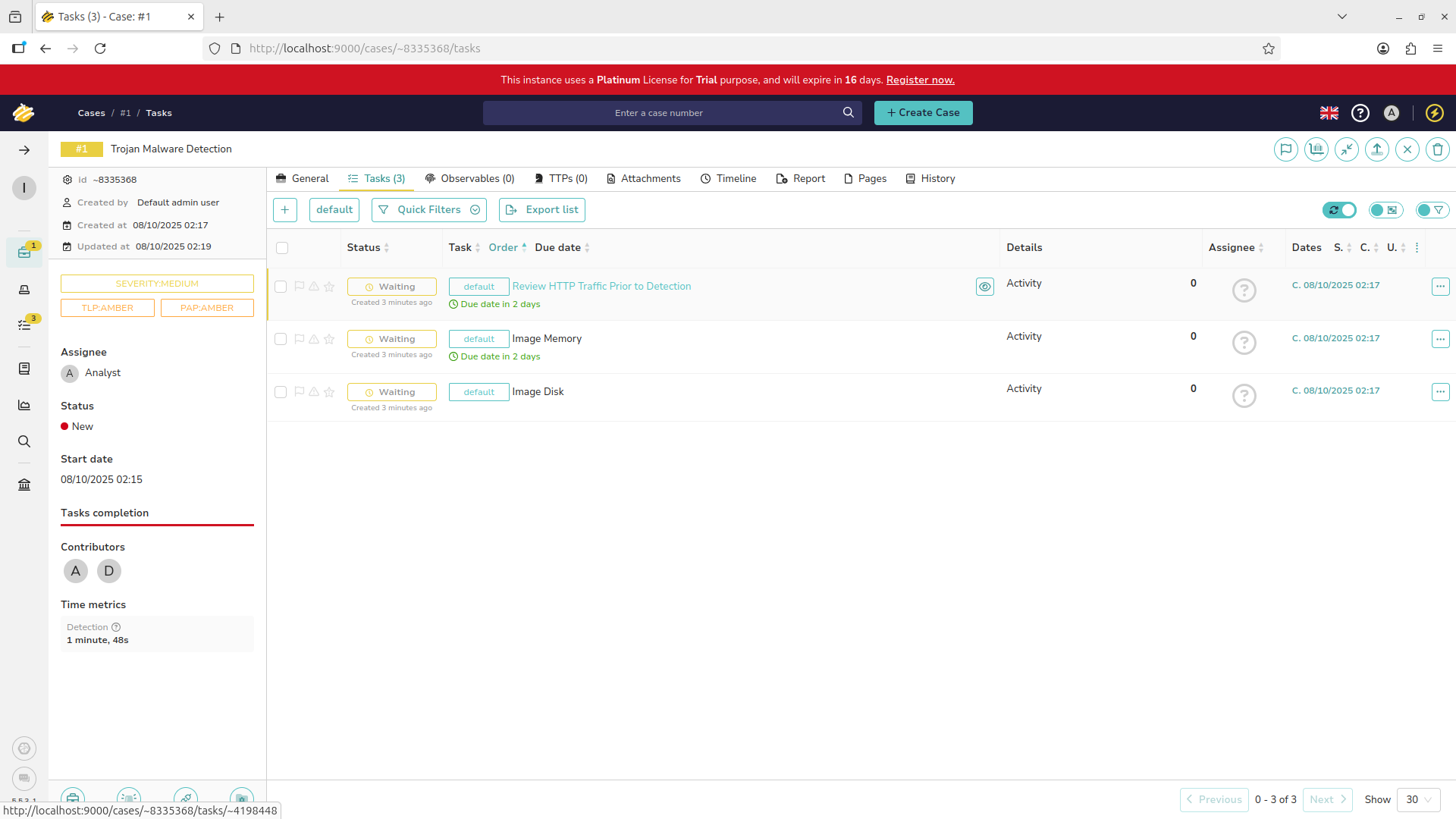Open the dashboards chart icon in sidebar
Image resolution: width=1456 pixels, height=819 pixels.
pyautogui.click(x=24, y=405)
